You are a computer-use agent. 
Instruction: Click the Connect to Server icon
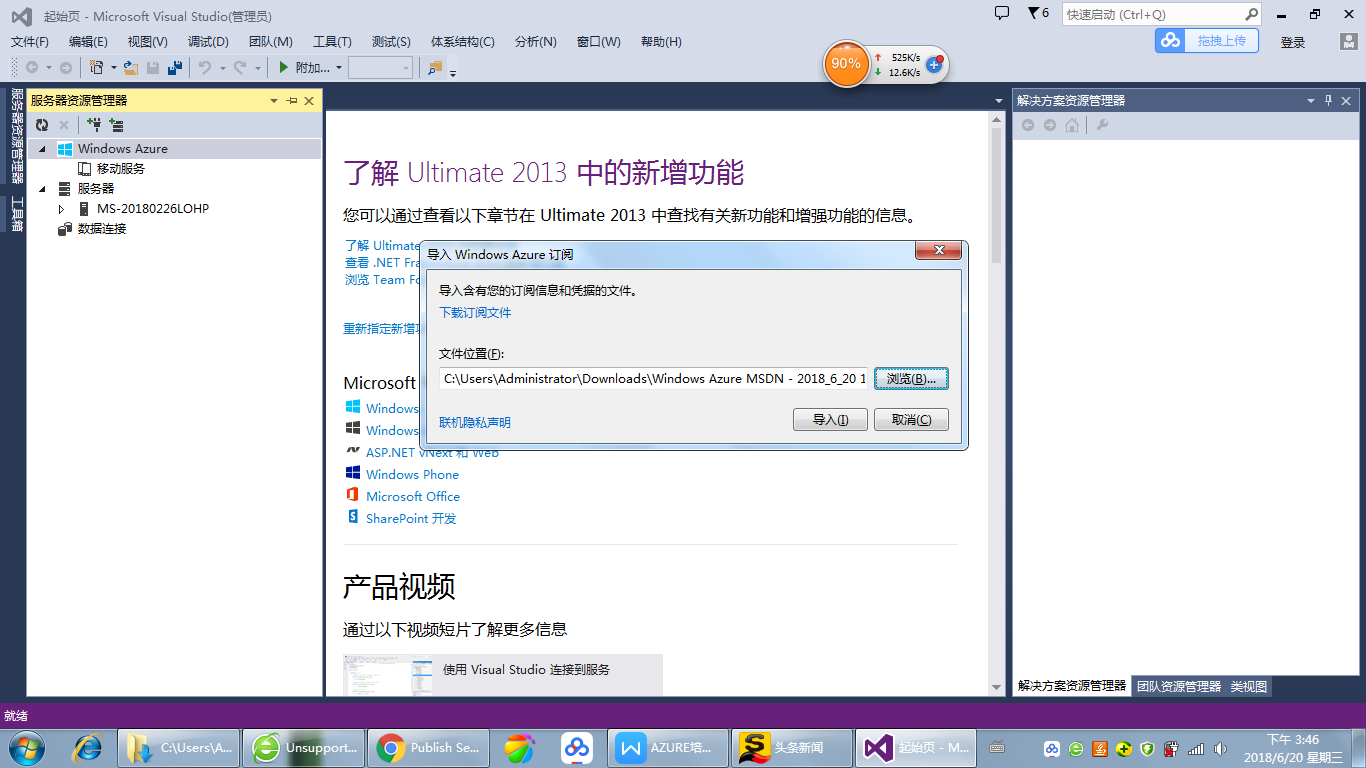click(116, 125)
